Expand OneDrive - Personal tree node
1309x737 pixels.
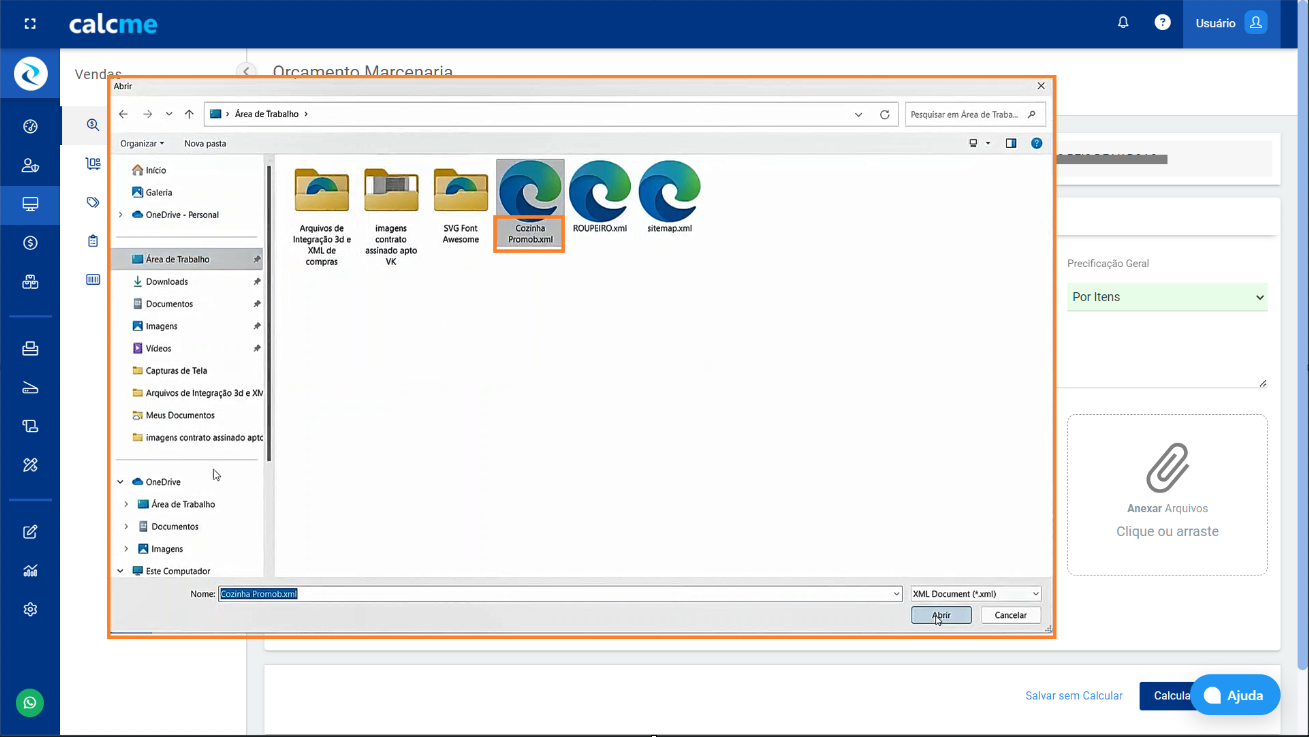point(121,215)
